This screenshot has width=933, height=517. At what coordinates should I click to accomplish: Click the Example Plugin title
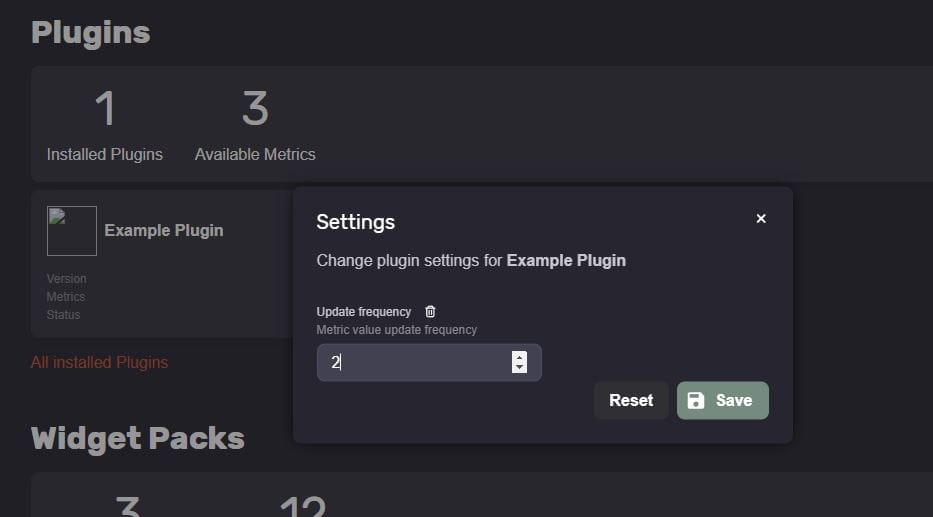[x=164, y=230]
